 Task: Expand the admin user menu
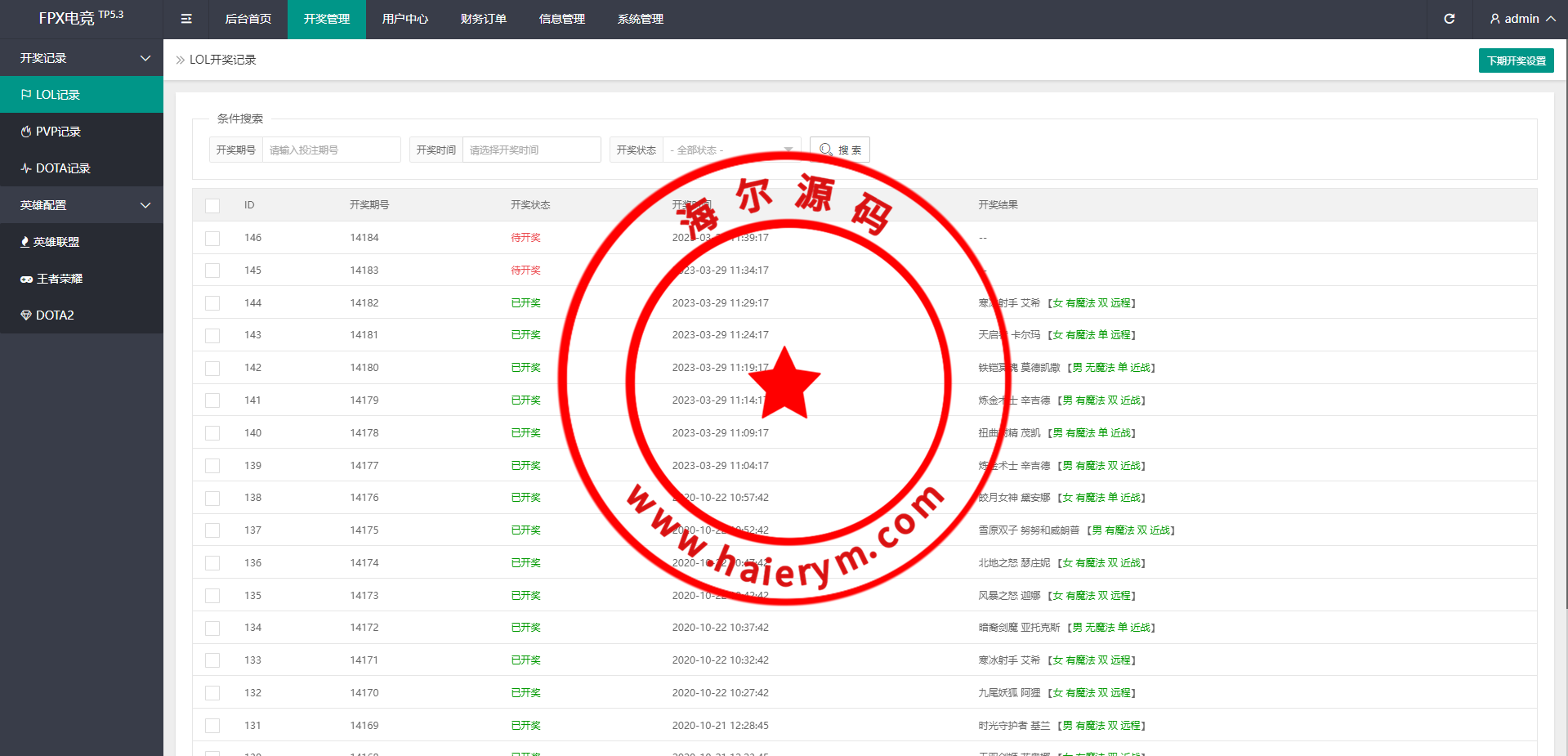(x=1521, y=19)
